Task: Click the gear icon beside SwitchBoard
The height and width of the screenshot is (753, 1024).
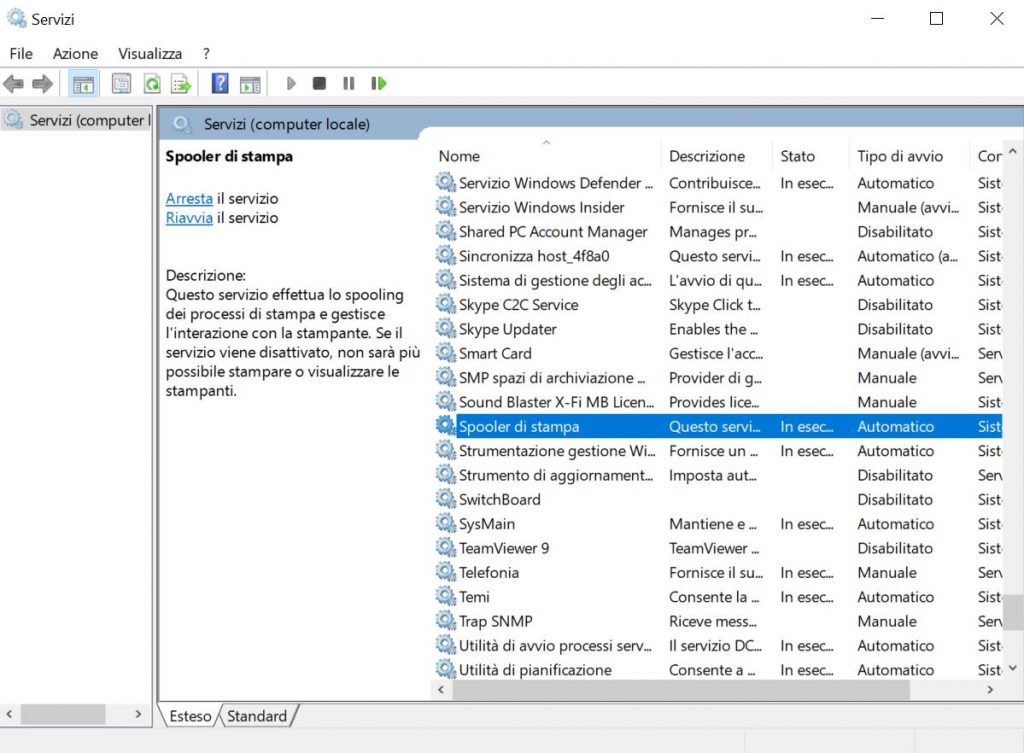Action: pos(445,499)
